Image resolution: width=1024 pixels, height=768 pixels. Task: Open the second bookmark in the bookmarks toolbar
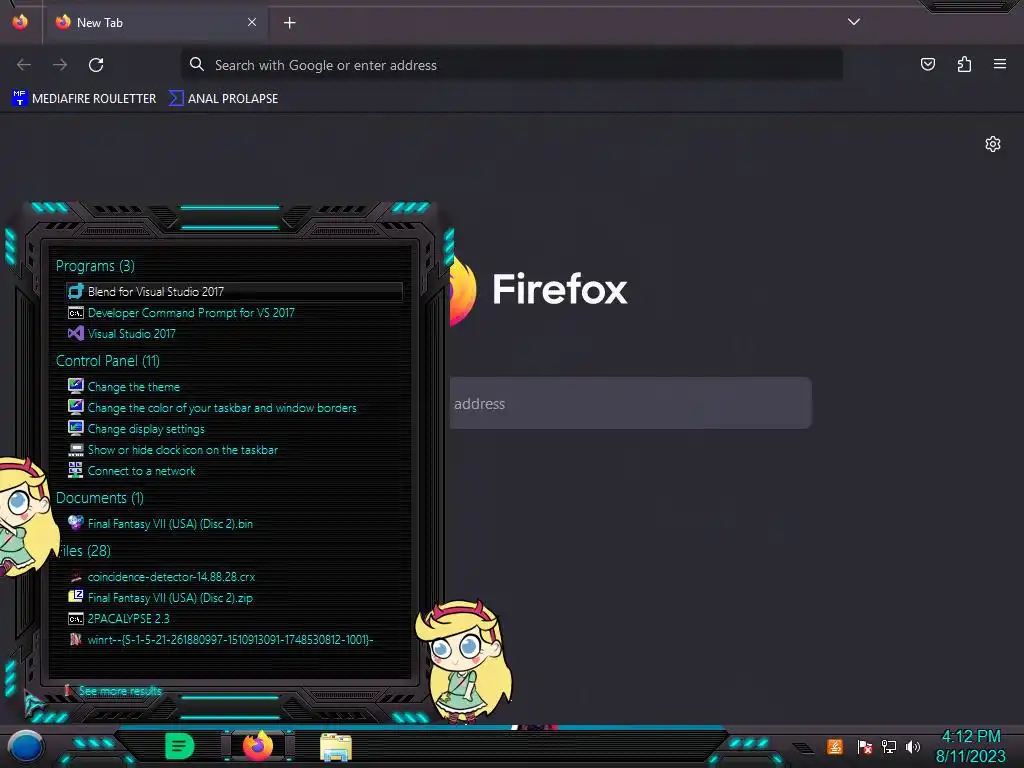[x=223, y=99]
